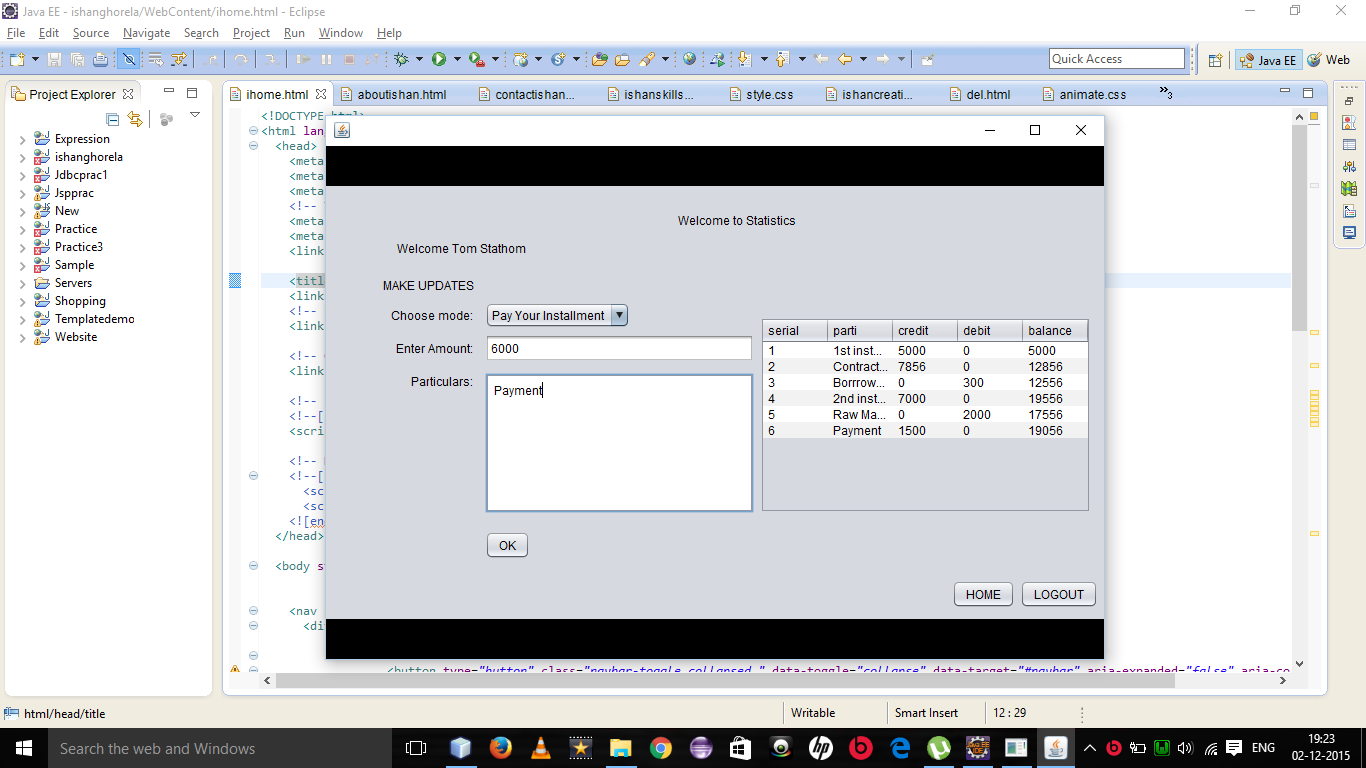
Task: Switch to the aboutishan.html editor tab
Action: [401, 95]
